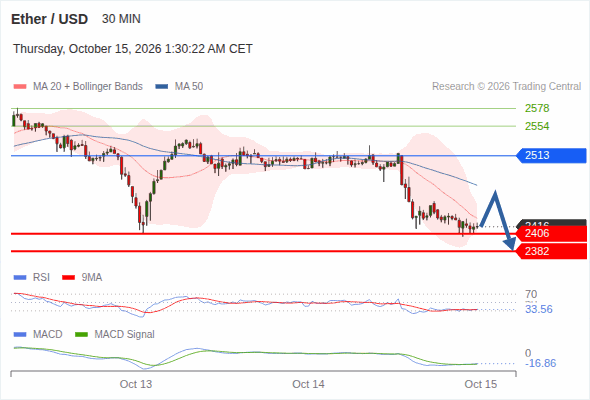Screen dimensions: 590x400
Task: Click the 'Oct 13' date axis label
Action: (136, 384)
